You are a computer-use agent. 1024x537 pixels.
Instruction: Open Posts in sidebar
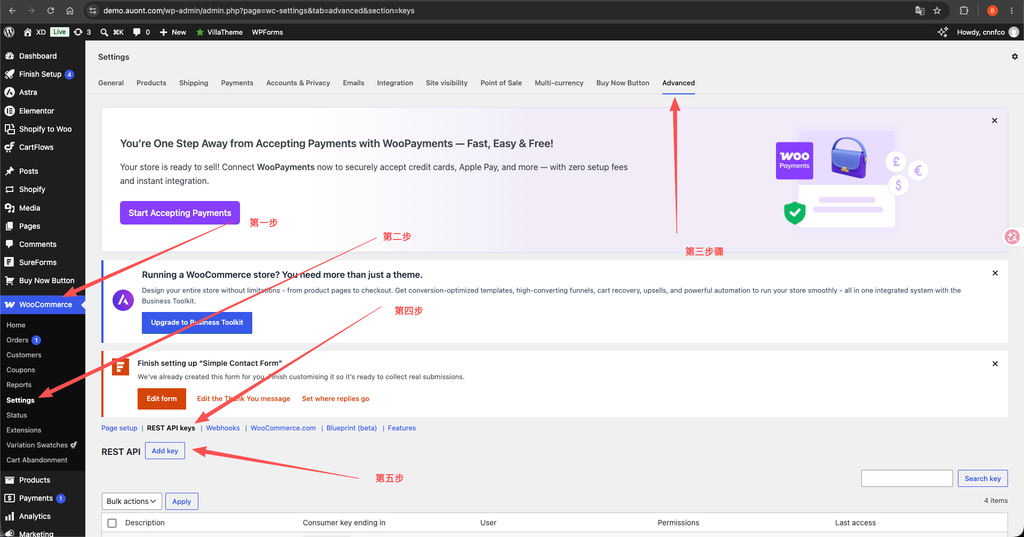tap(28, 171)
